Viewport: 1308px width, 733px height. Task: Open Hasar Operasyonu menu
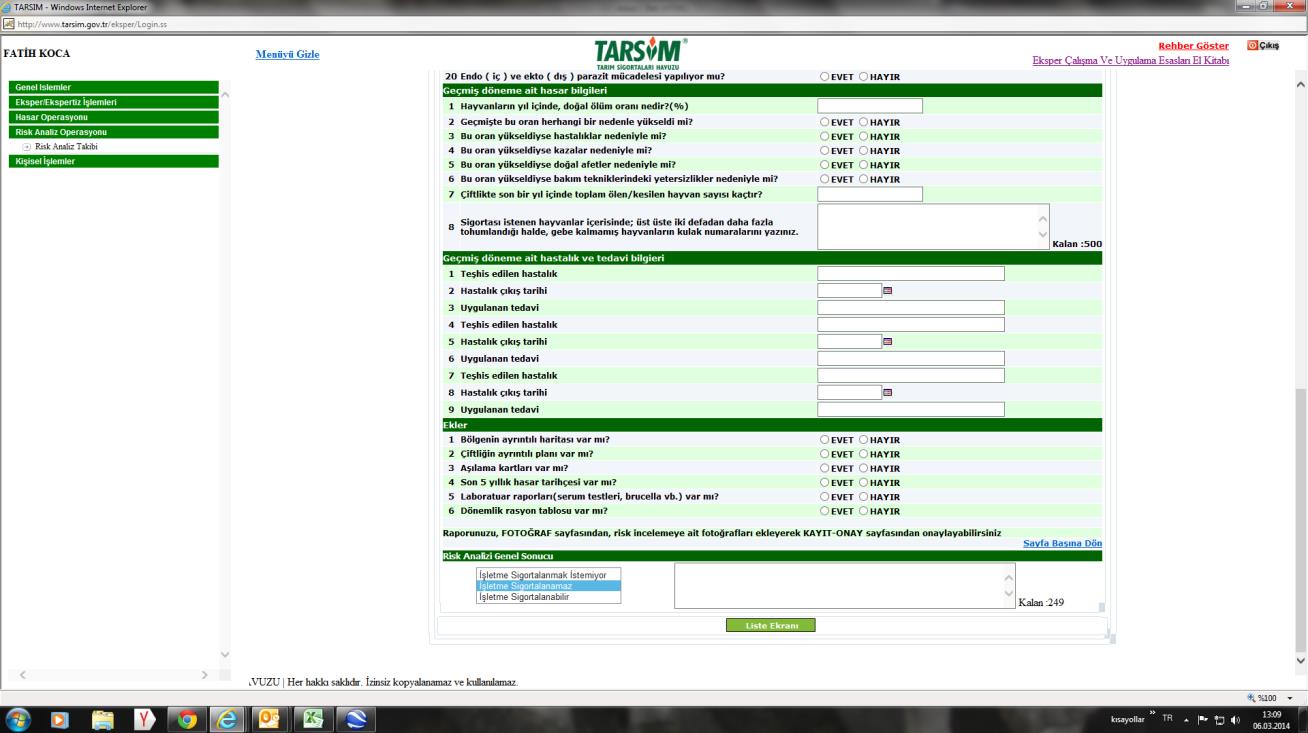pos(113,117)
